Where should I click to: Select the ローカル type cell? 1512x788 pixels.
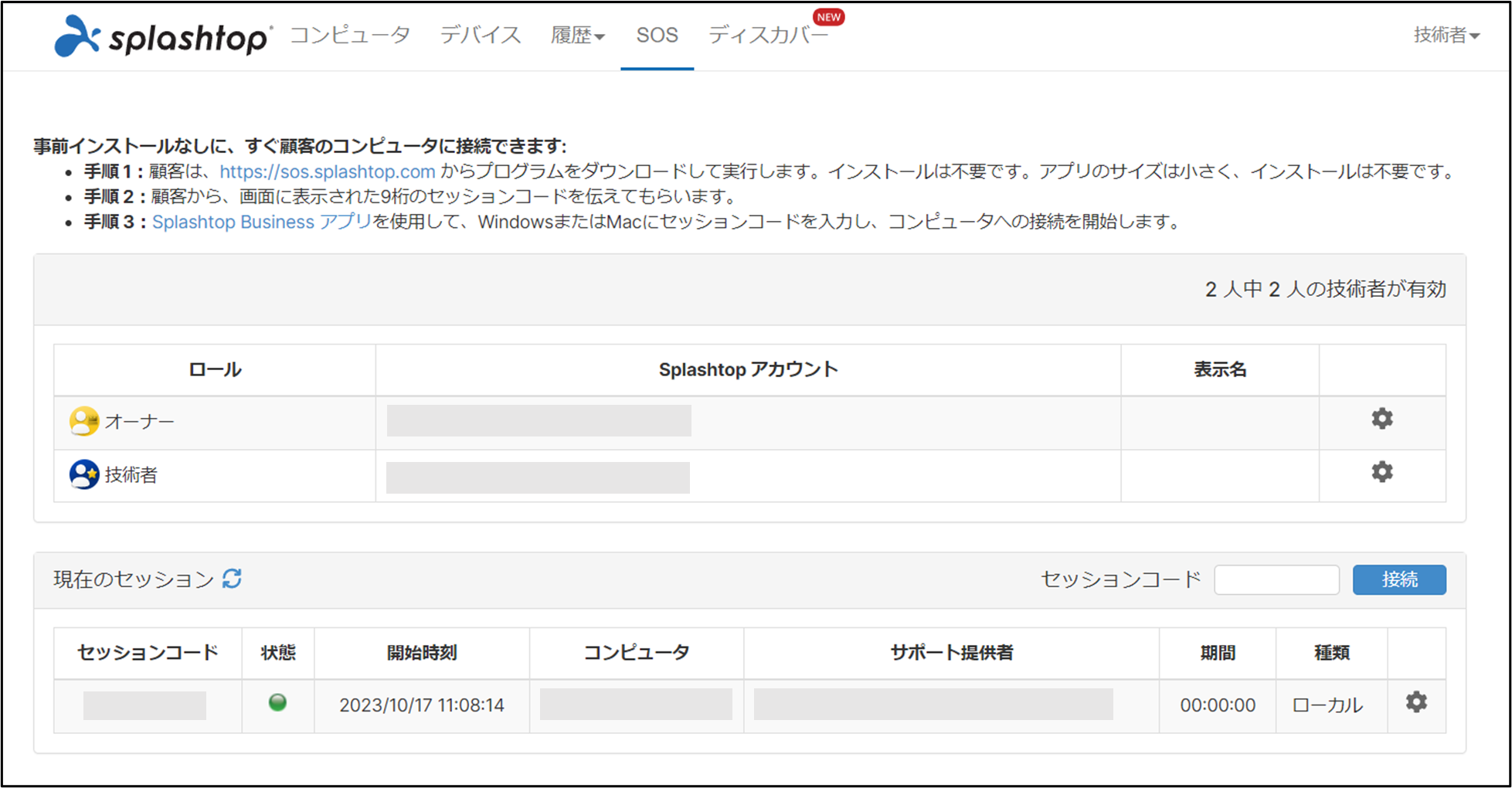click(x=1327, y=705)
